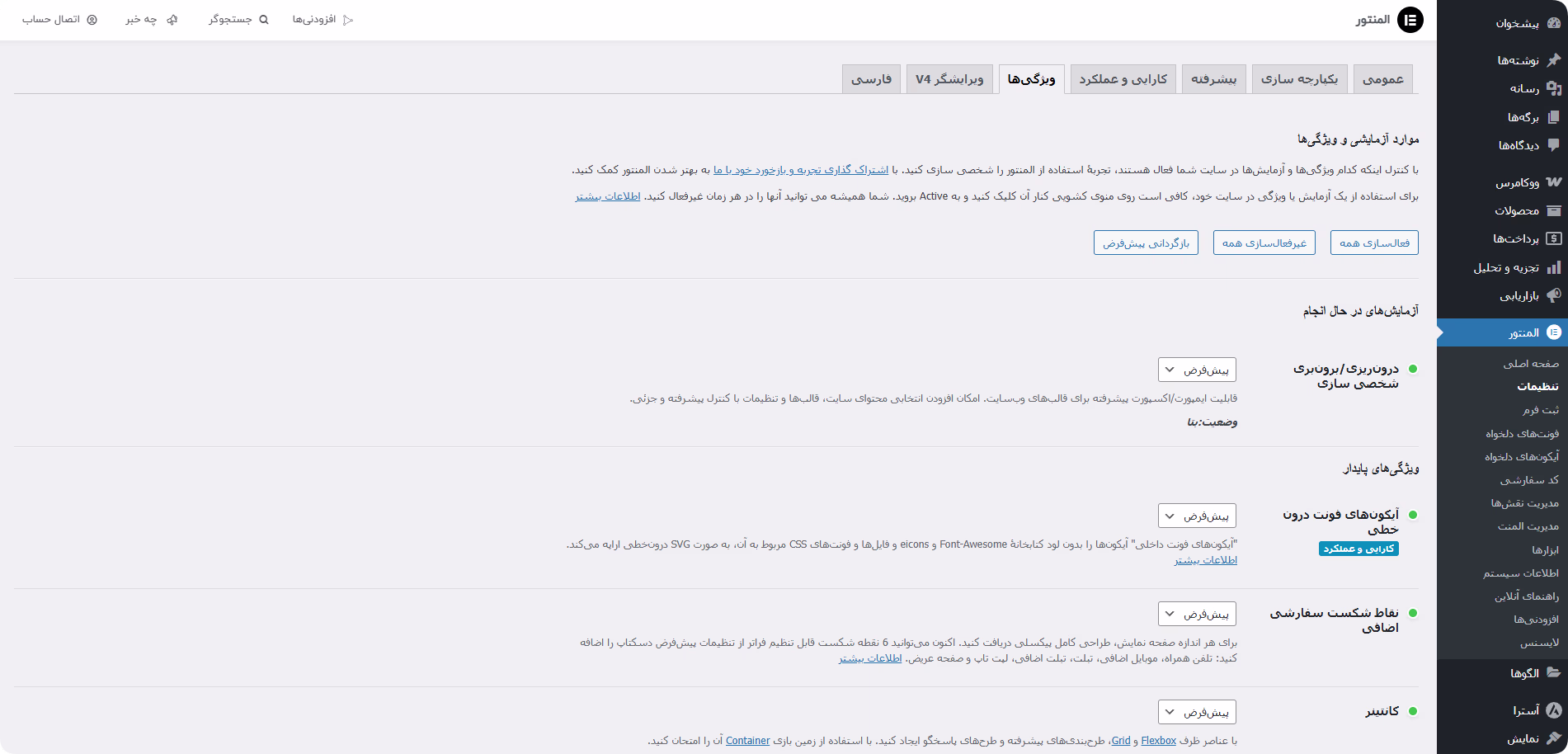
Task: Click the رسانه media icon in sidebar
Action: (1554, 88)
